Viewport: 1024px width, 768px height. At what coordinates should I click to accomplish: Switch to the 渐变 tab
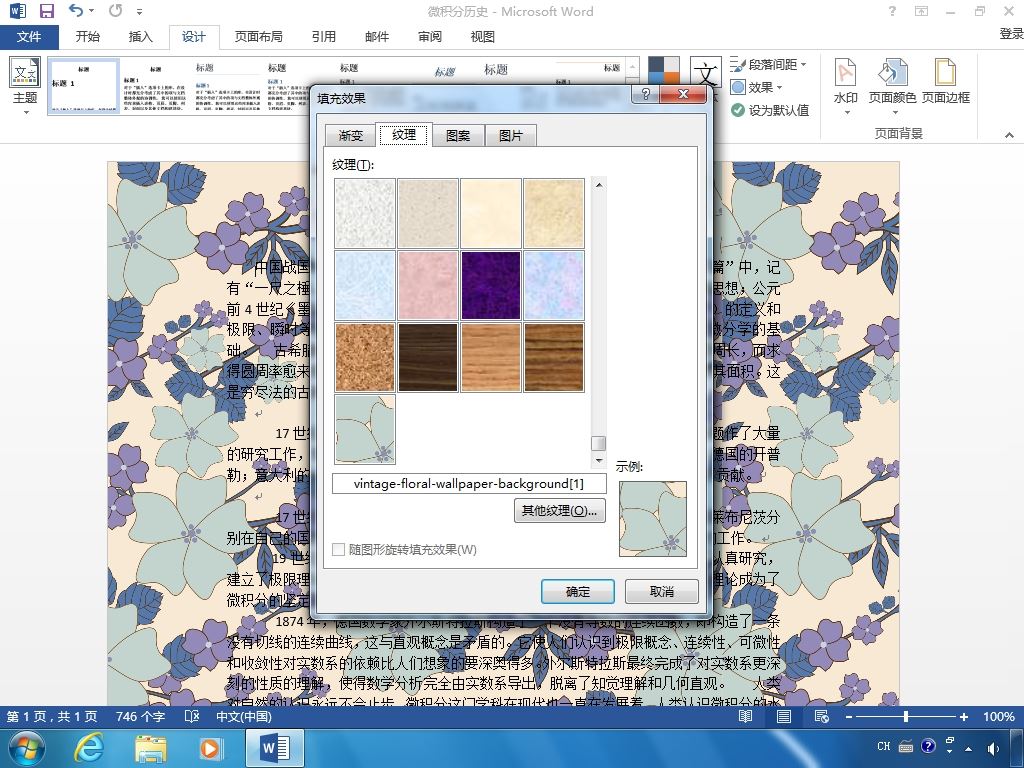pyautogui.click(x=351, y=135)
